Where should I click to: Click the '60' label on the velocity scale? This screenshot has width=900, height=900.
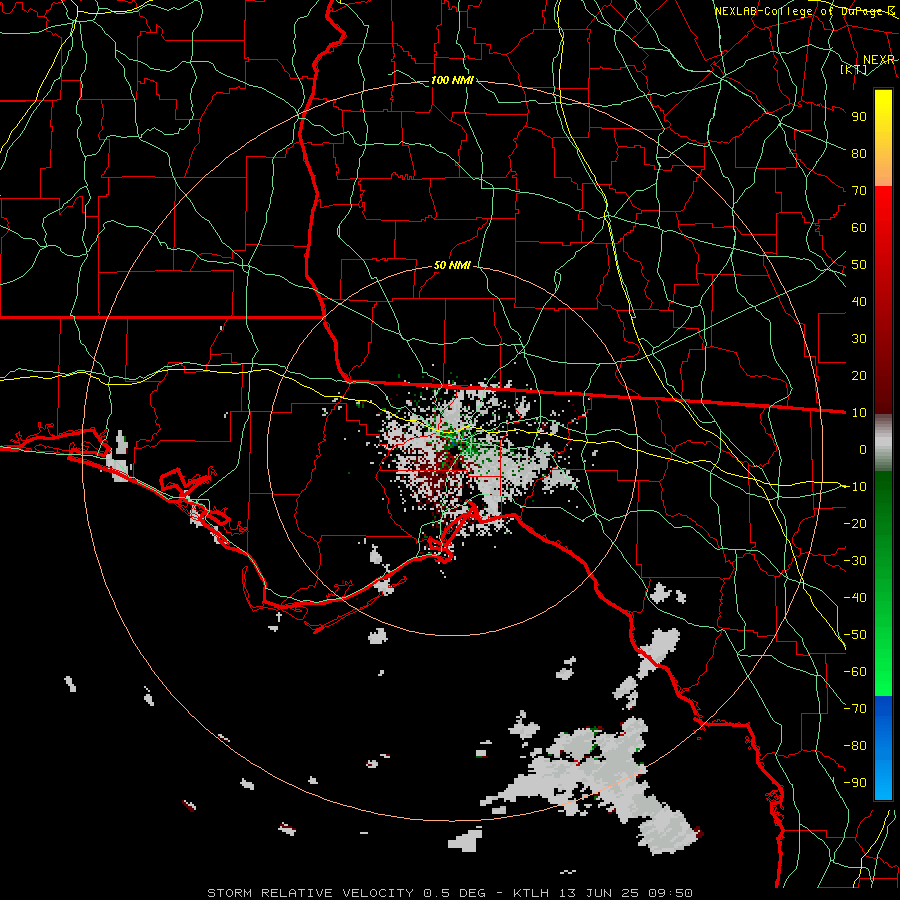[x=859, y=228]
